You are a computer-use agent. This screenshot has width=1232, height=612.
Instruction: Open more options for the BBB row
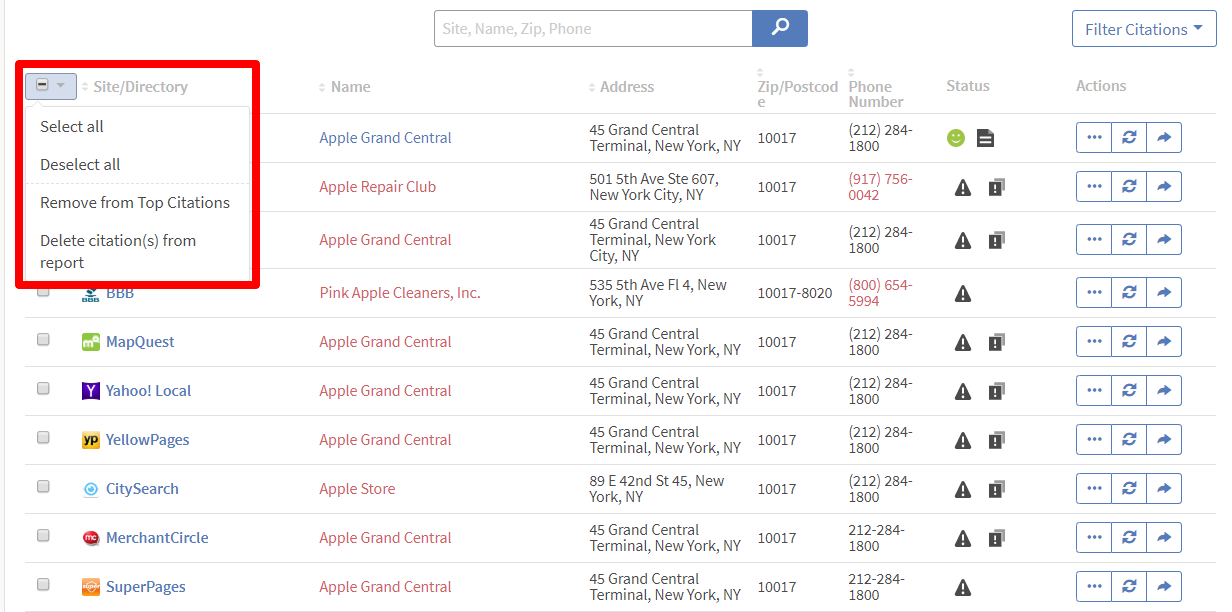(x=1094, y=293)
